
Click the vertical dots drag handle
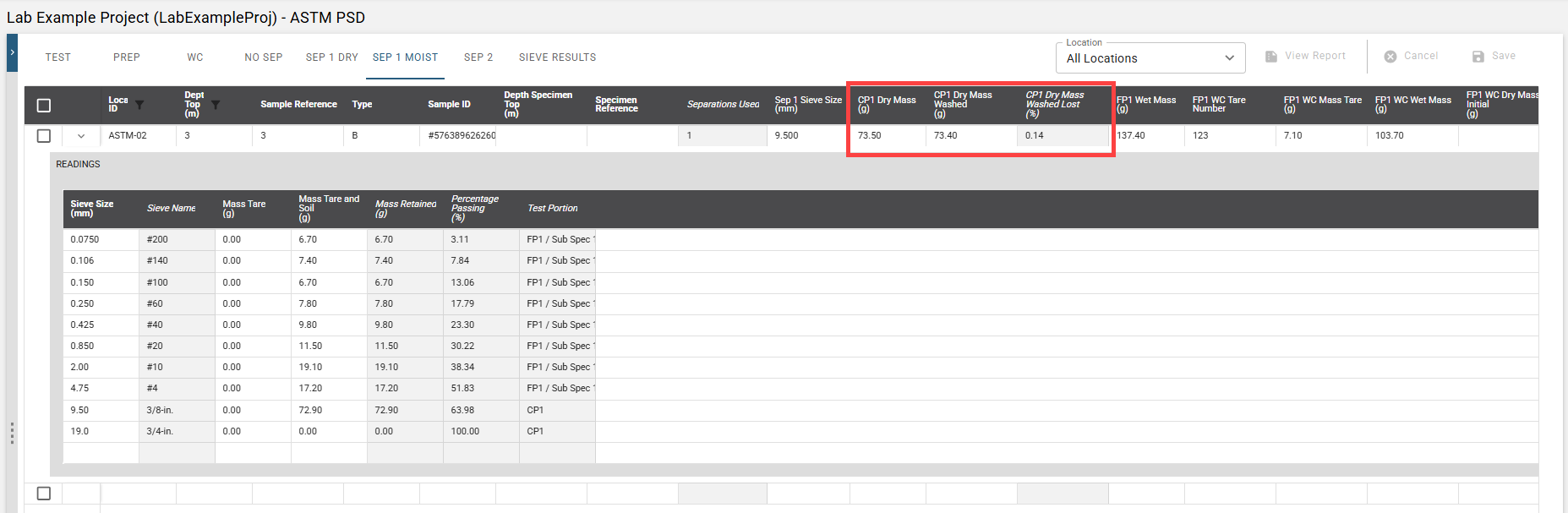[x=12, y=433]
